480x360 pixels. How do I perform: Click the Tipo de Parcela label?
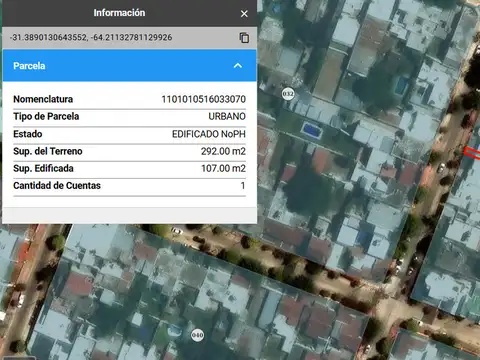pos(46,116)
